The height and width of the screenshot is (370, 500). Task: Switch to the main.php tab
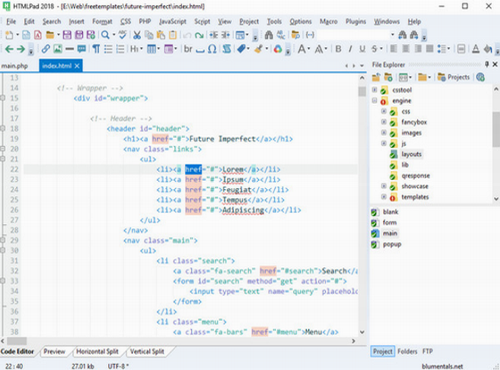click(x=15, y=66)
